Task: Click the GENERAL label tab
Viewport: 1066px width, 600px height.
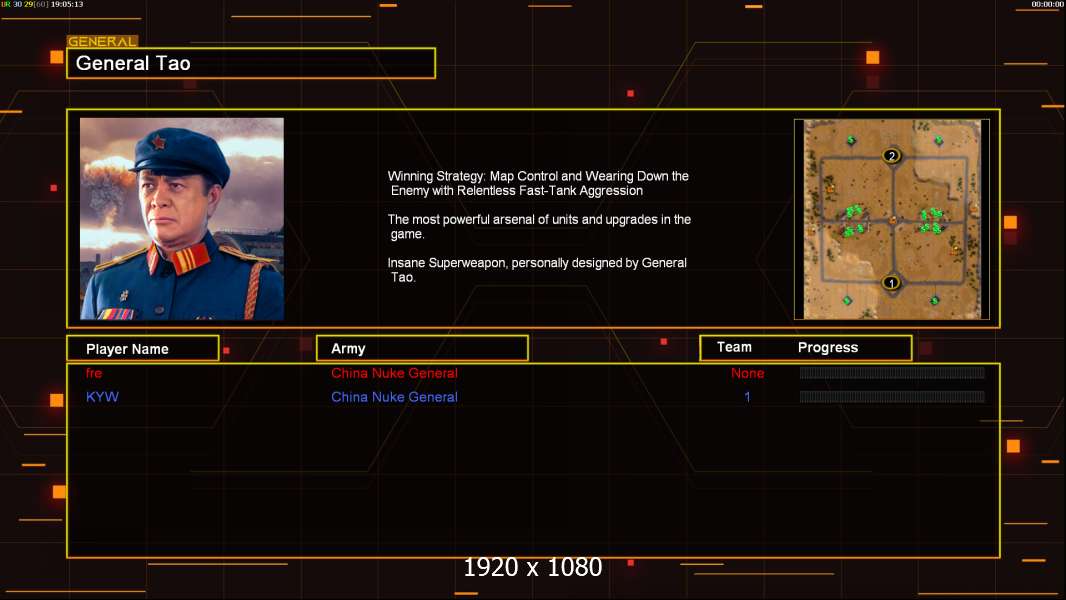Action: (x=102, y=41)
